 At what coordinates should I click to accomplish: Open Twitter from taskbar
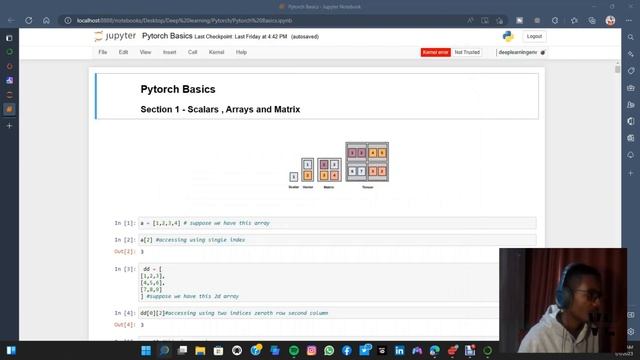tap(364, 350)
